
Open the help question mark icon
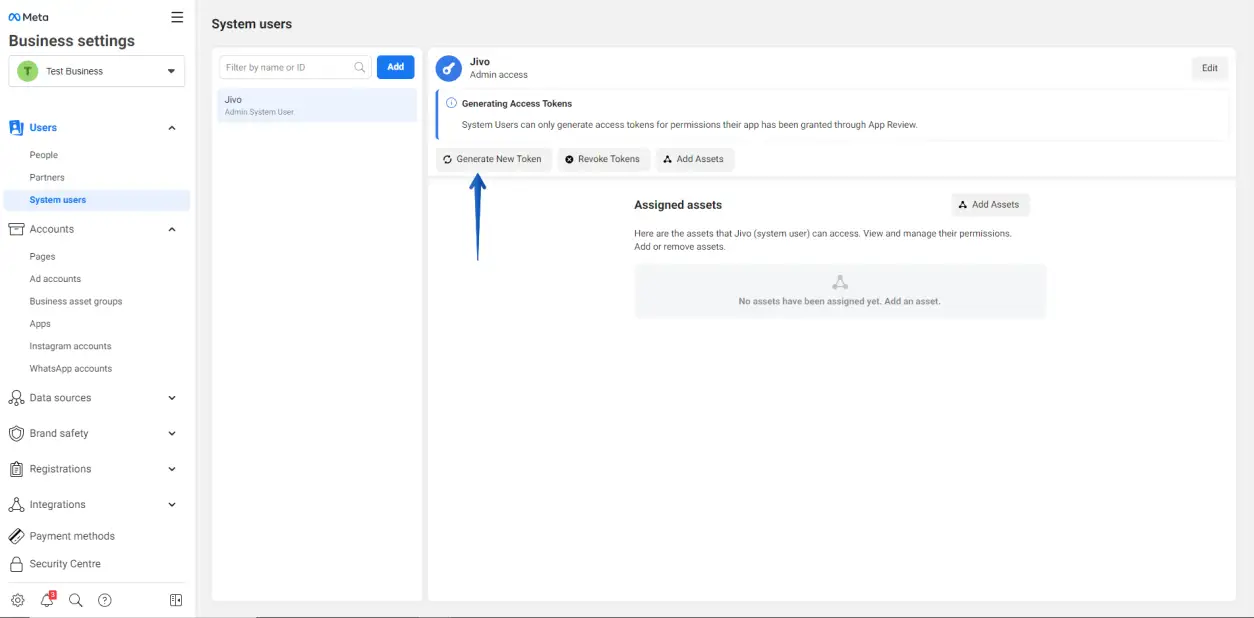click(105, 600)
